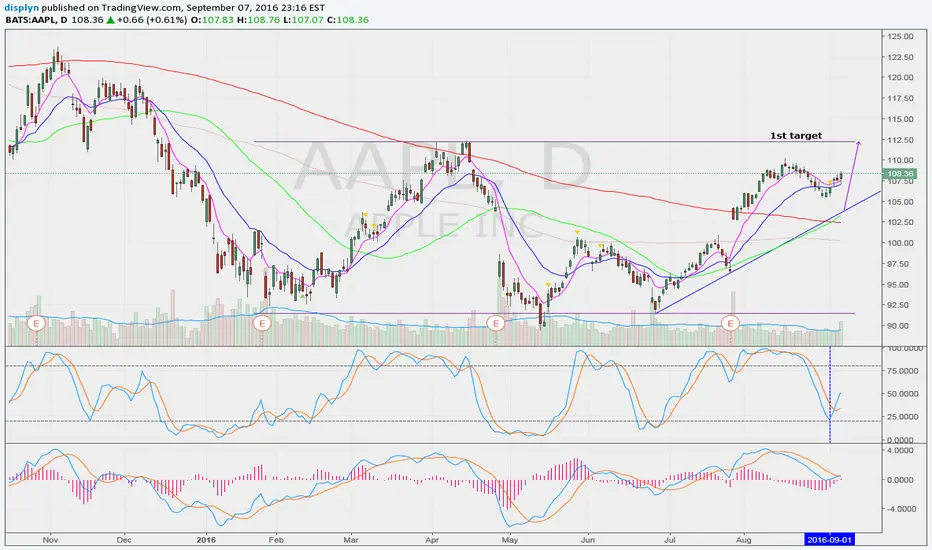Click the 90.00 price axis label
Viewport: 932px width, 550px height.
898,325
